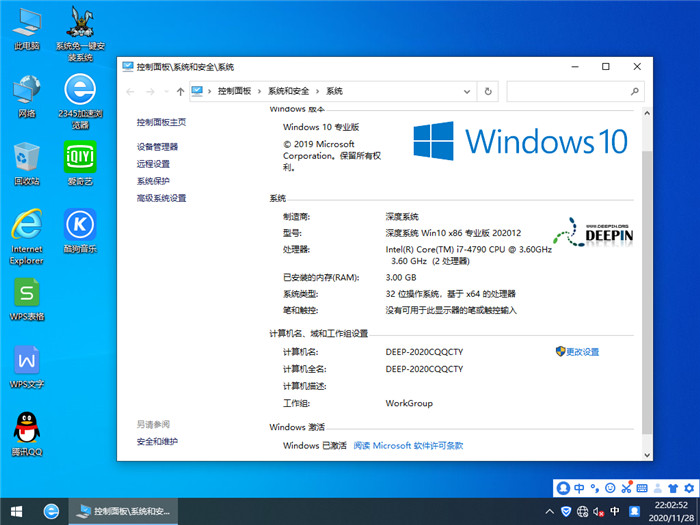Launch the 腾讯QQ desktop shortcut
Viewport: 700px width, 525px height.
[27, 434]
